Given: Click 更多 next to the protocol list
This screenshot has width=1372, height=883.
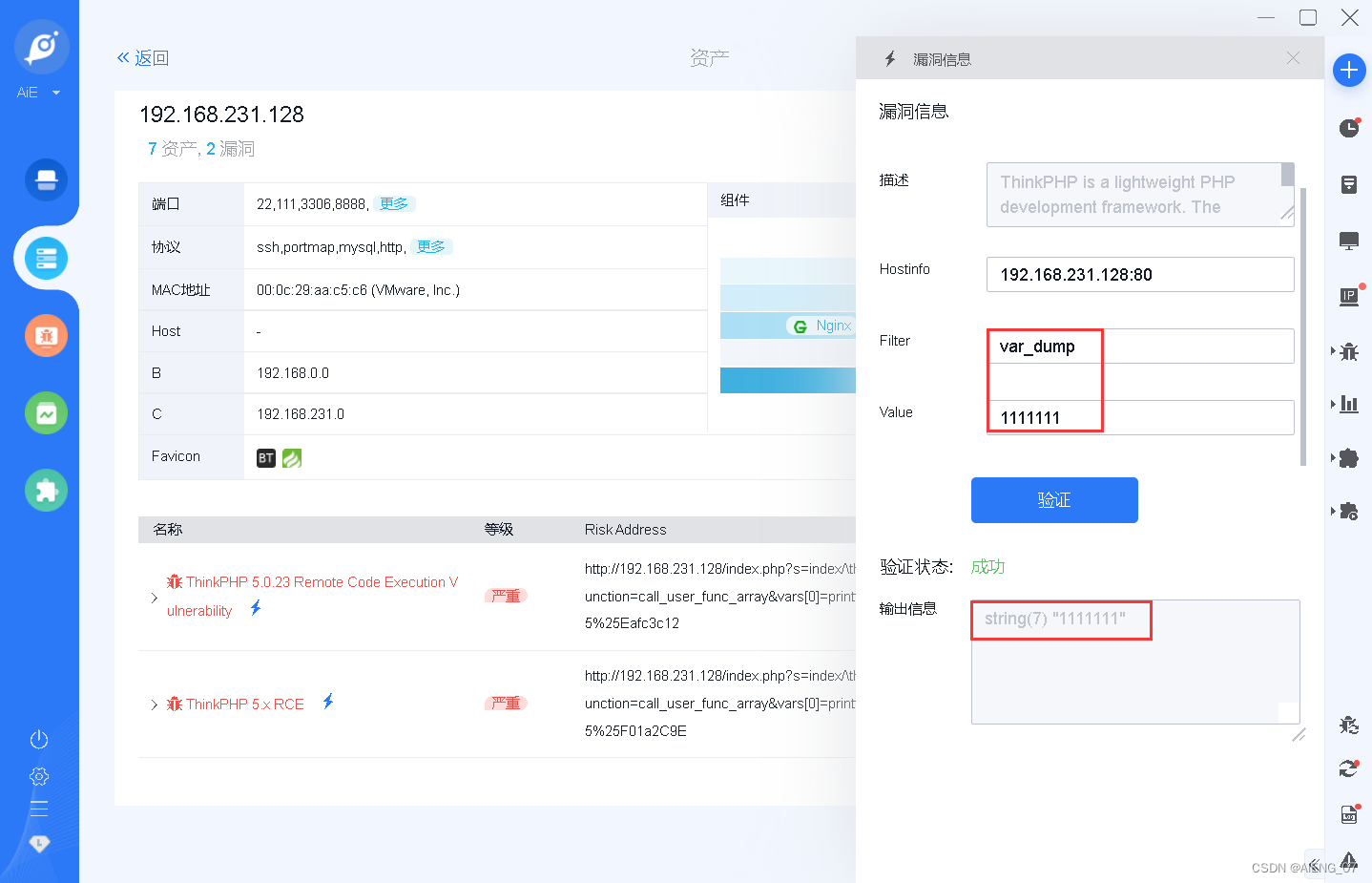Looking at the screenshot, I should [x=431, y=246].
